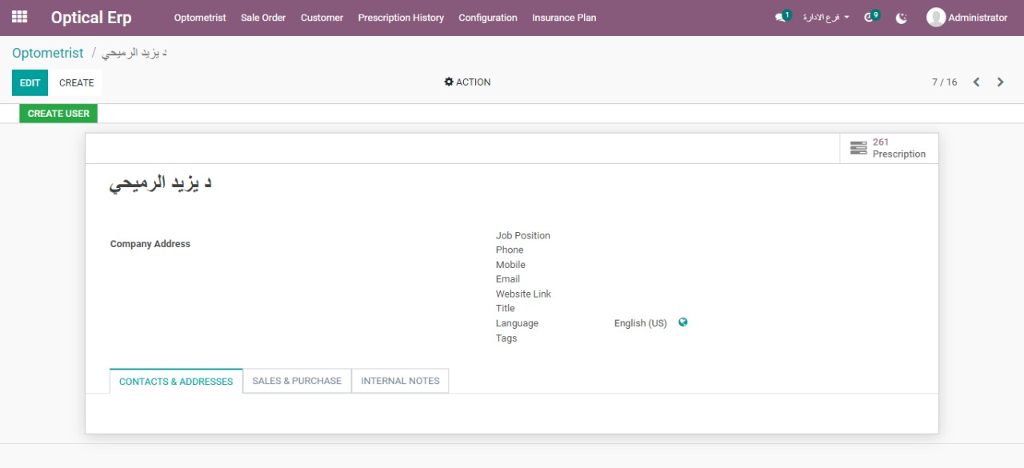
Task: Switch to Sales & Purchase tab
Action: (x=297, y=381)
